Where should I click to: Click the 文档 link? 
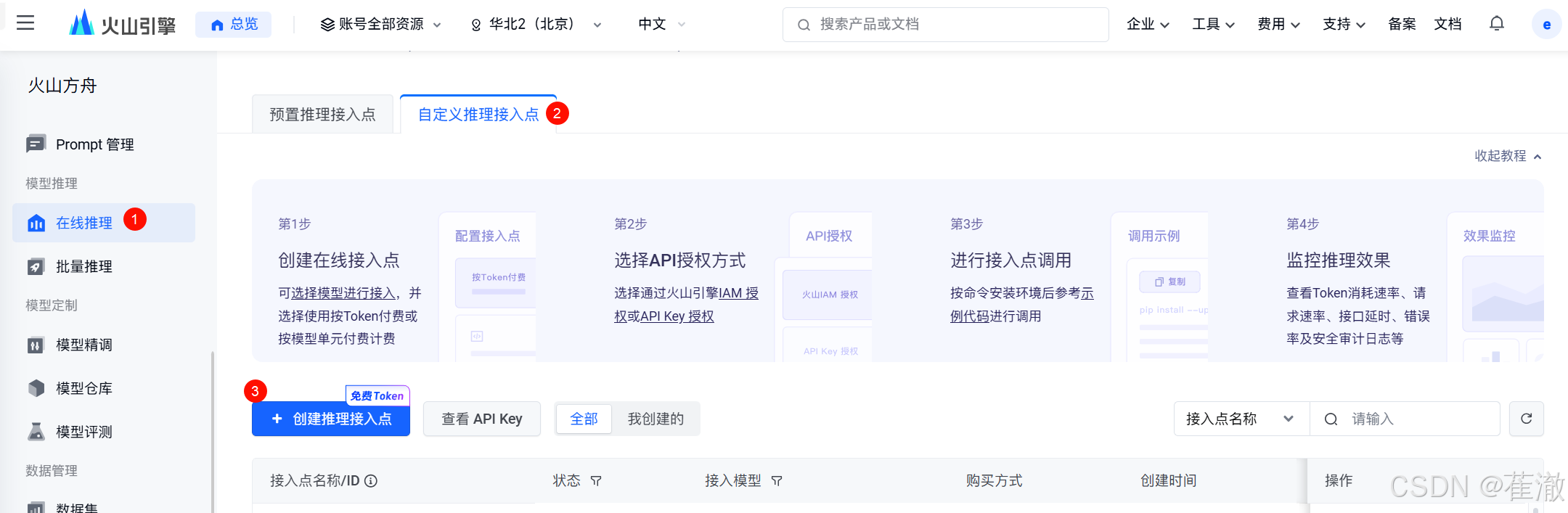pyautogui.click(x=1447, y=24)
